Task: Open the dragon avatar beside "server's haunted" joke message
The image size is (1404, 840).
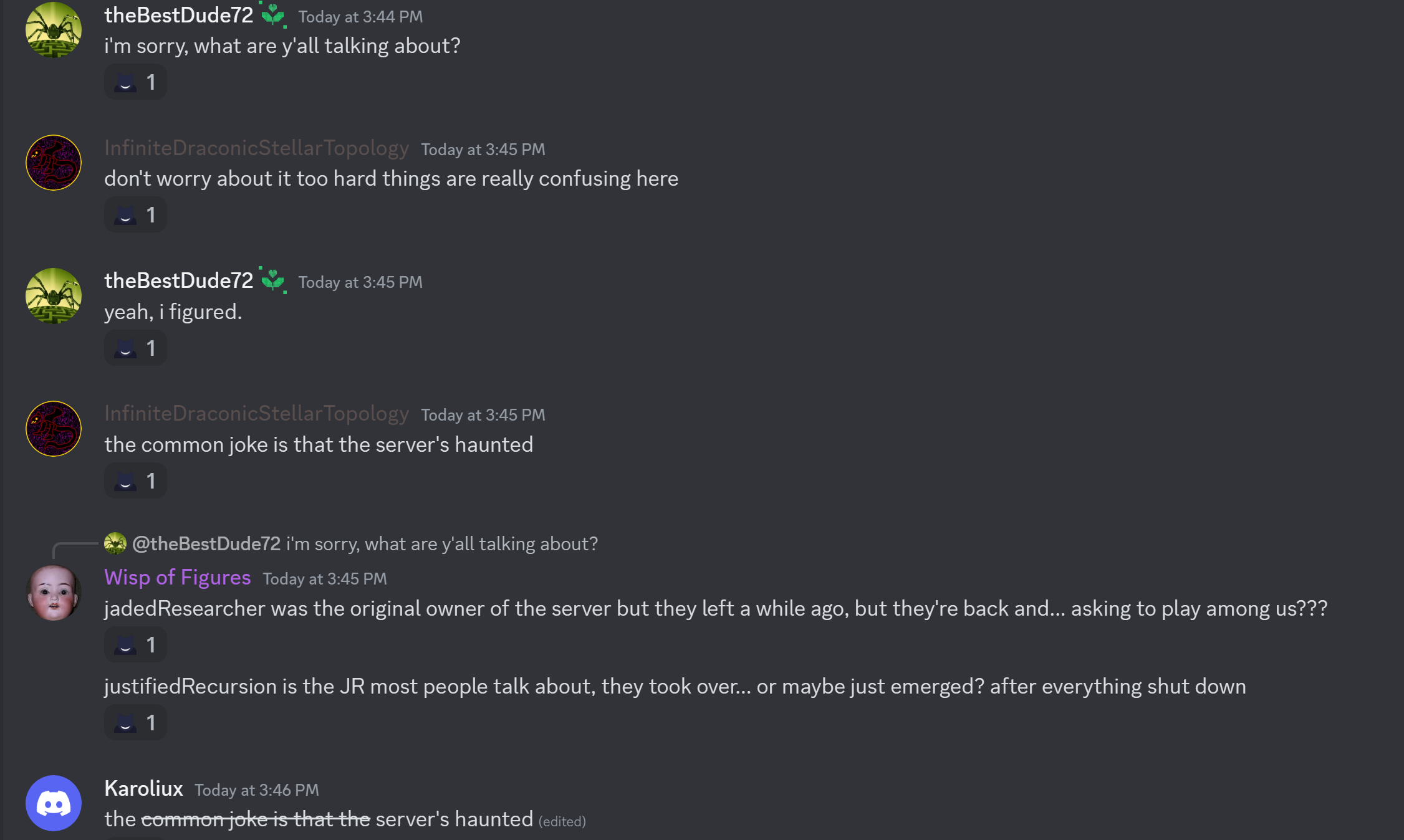Action: point(54,429)
